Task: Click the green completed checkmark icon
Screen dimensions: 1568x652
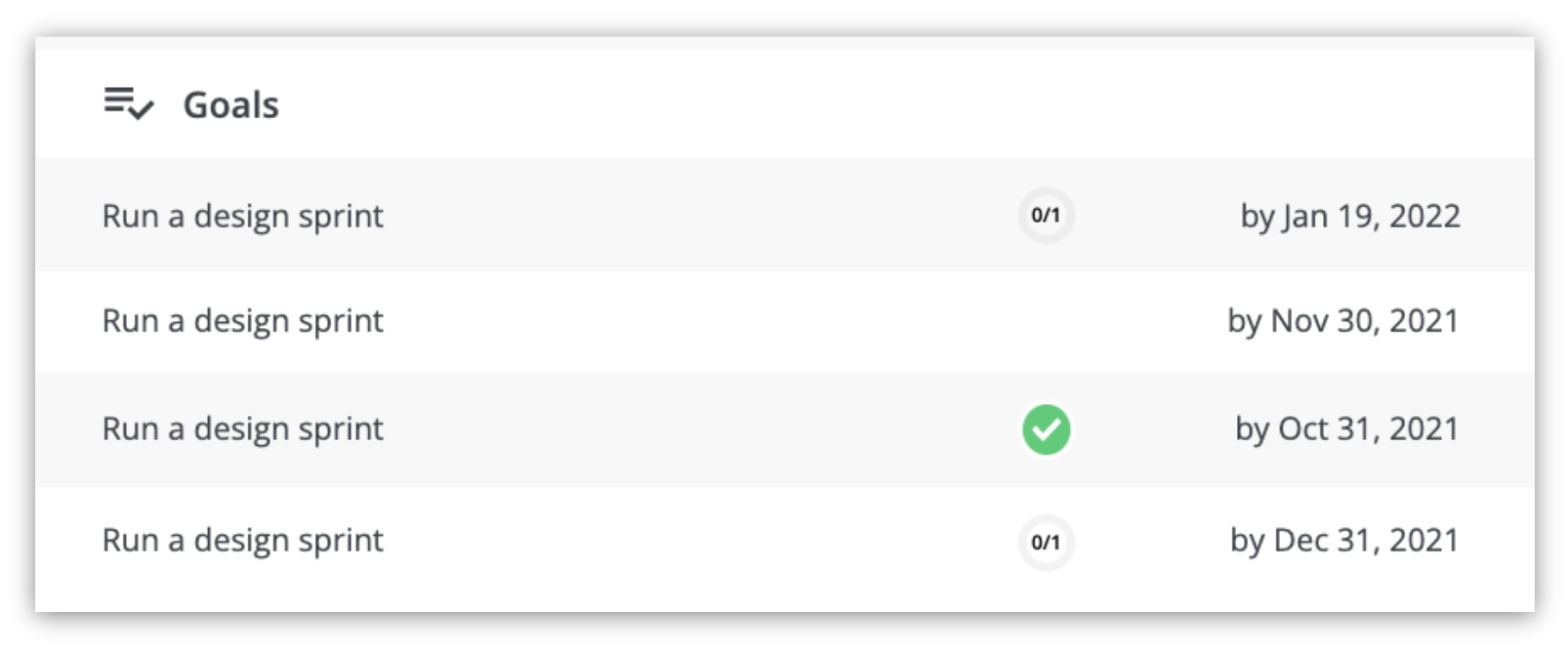Action: pos(1046,429)
